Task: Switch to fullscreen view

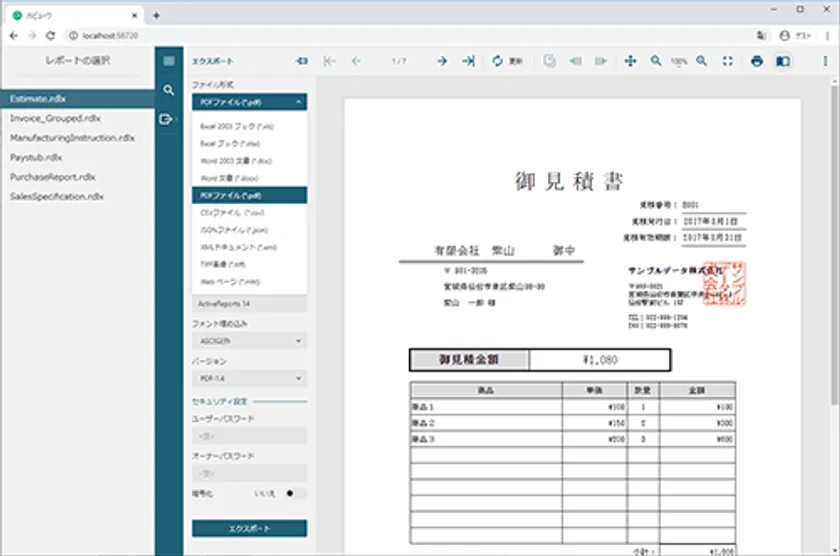Action: click(x=728, y=61)
